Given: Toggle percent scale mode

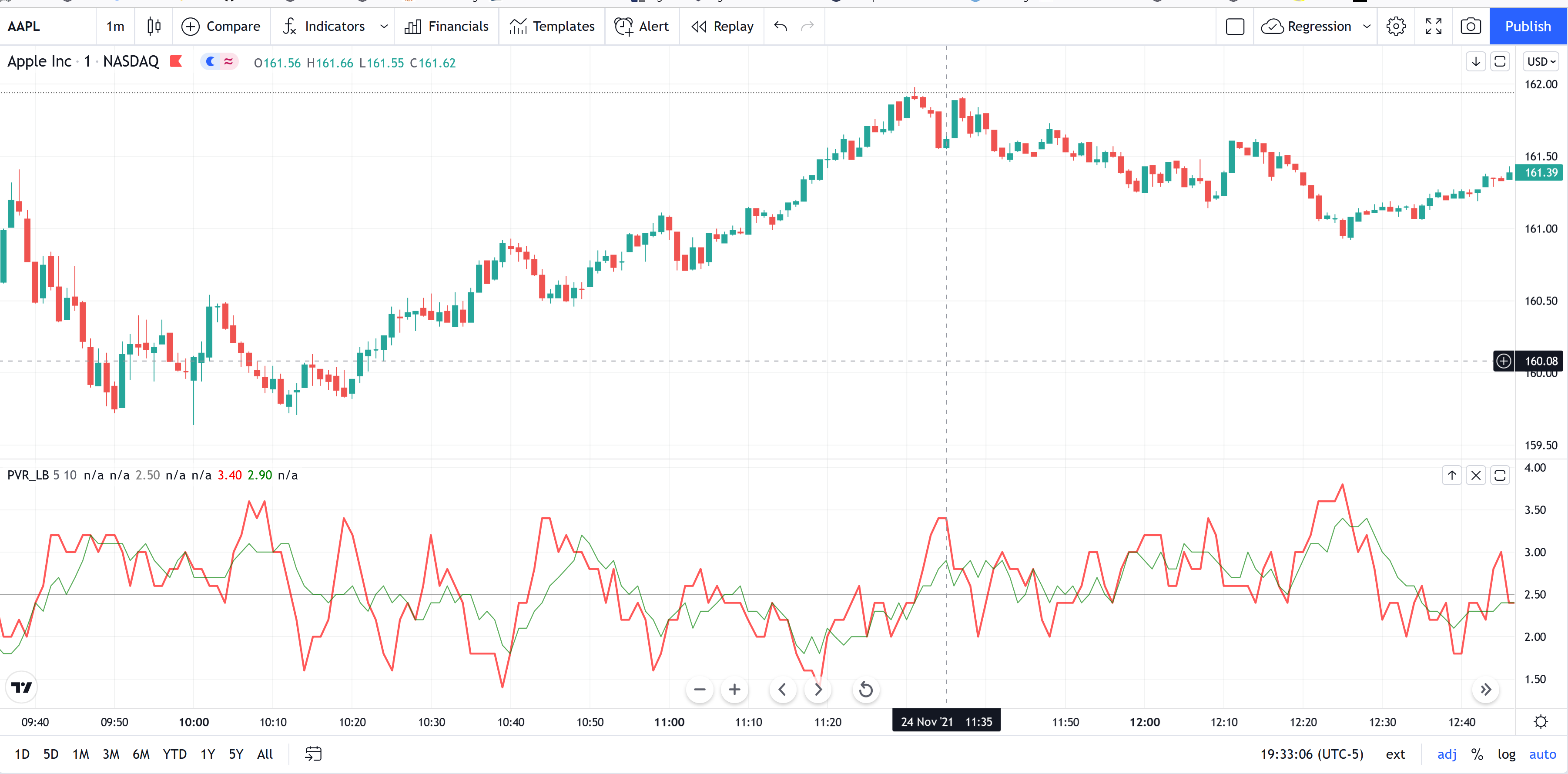Looking at the screenshot, I should (x=1477, y=754).
